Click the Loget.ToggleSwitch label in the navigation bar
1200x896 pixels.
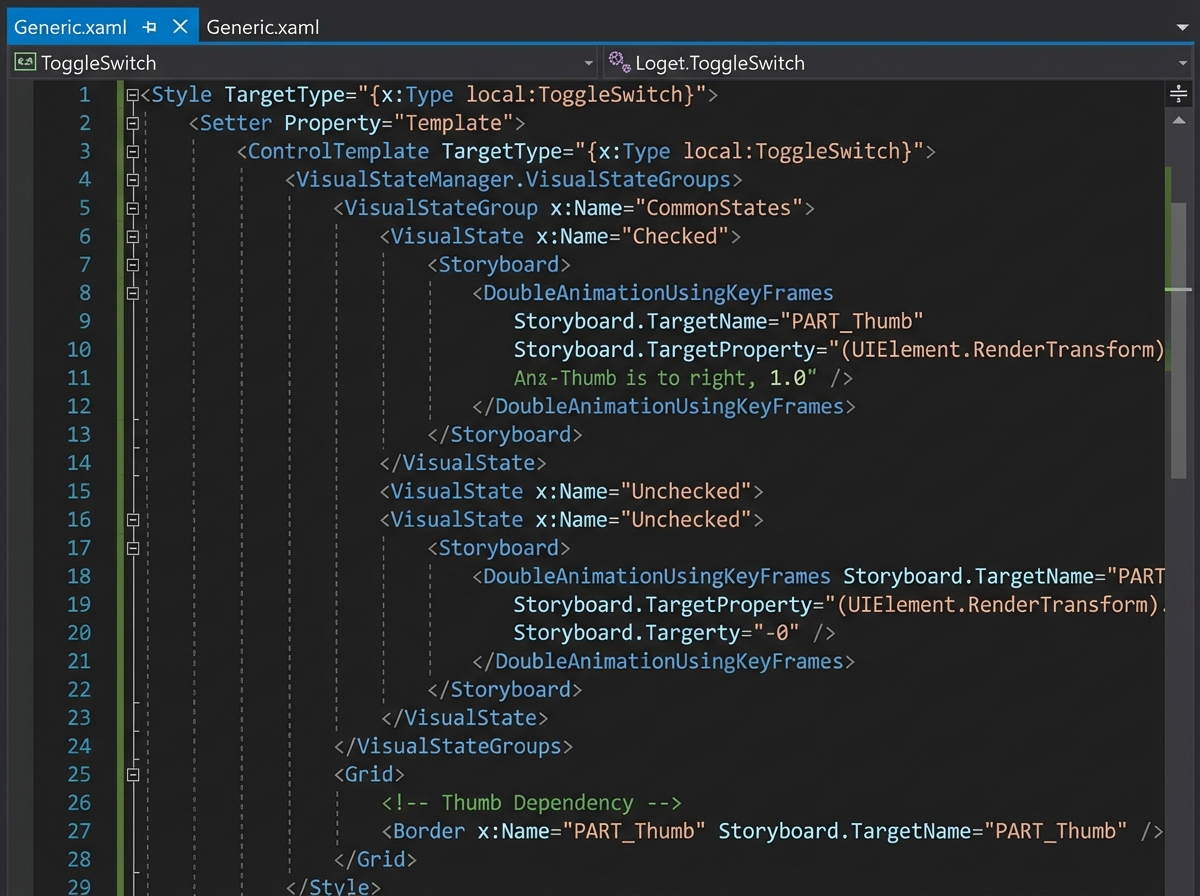click(x=722, y=62)
